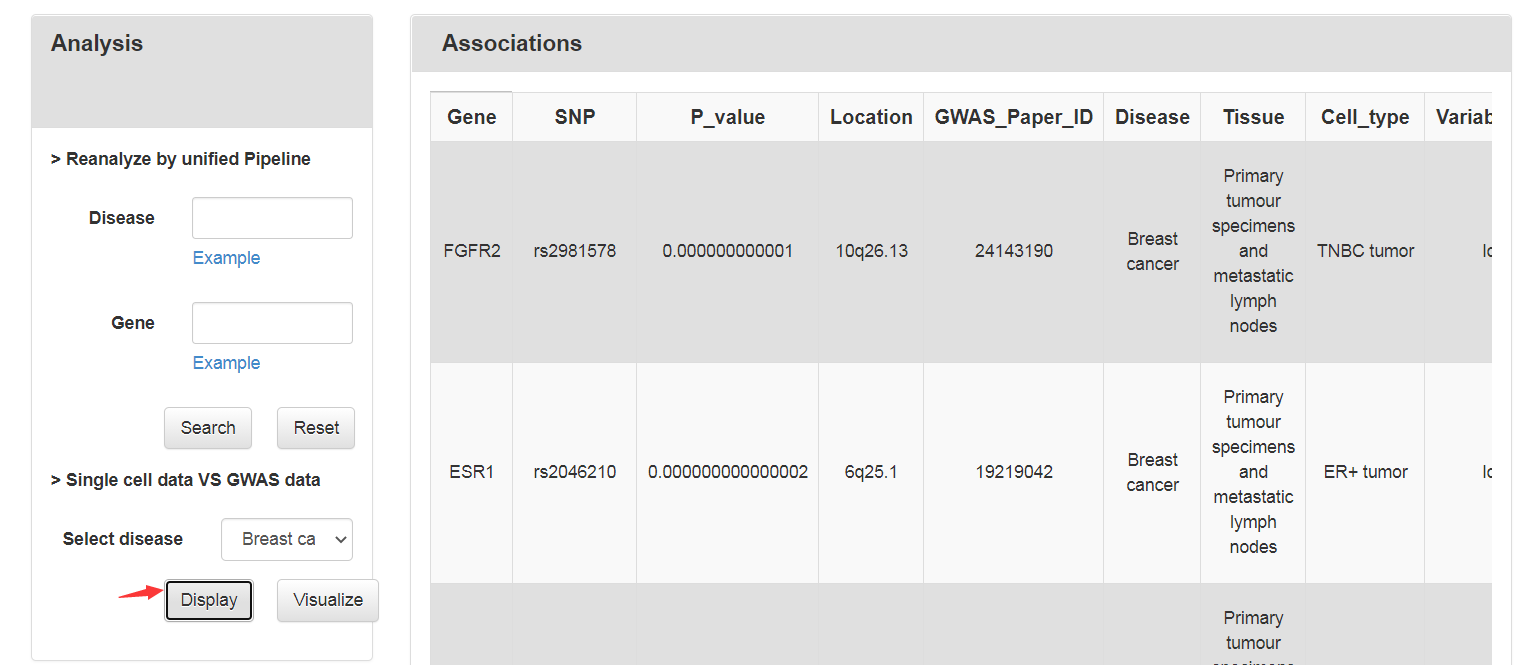Click the Disease input field
The image size is (1531, 665).
[x=272, y=218]
